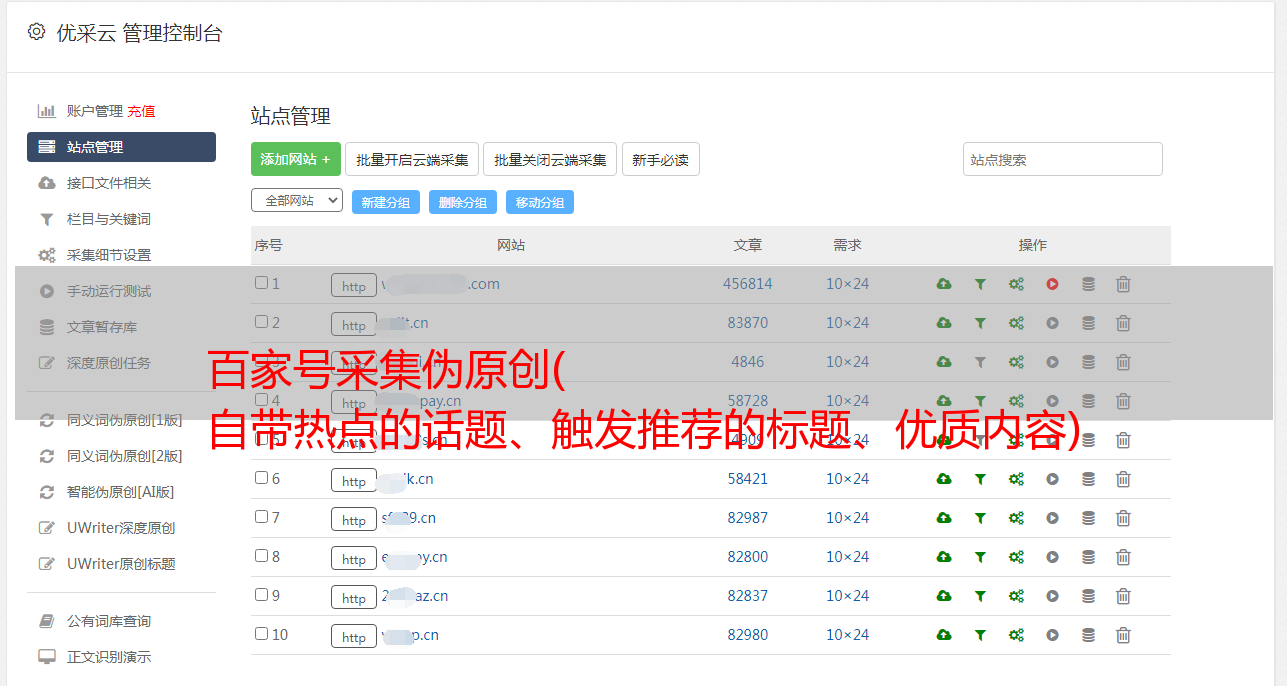Click the red play icon in row 1
This screenshot has height=686, width=1287.
[x=1052, y=284]
